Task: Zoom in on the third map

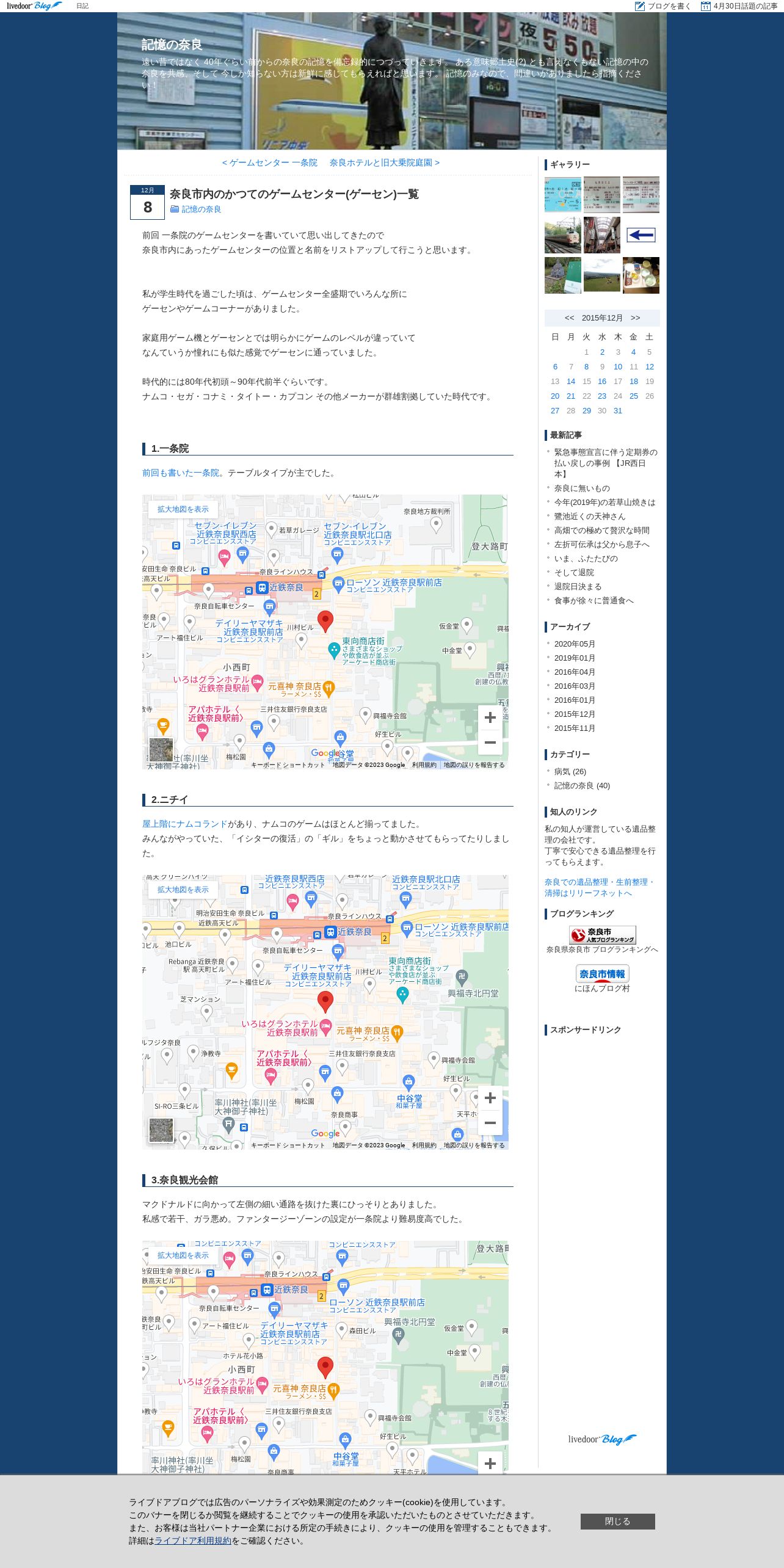Action: coord(490,1464)
